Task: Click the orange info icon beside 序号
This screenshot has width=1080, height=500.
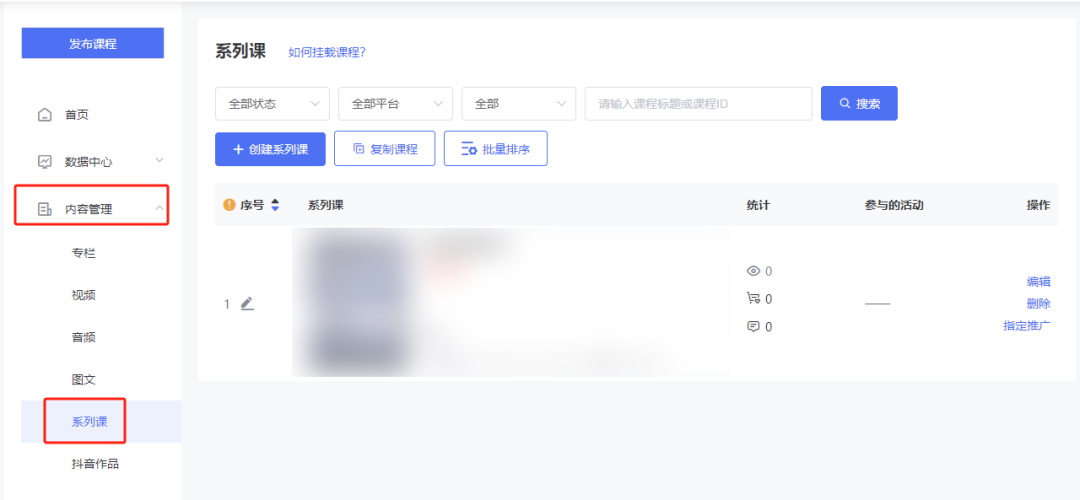Action: pyautogui.click(x=230, y=205)
